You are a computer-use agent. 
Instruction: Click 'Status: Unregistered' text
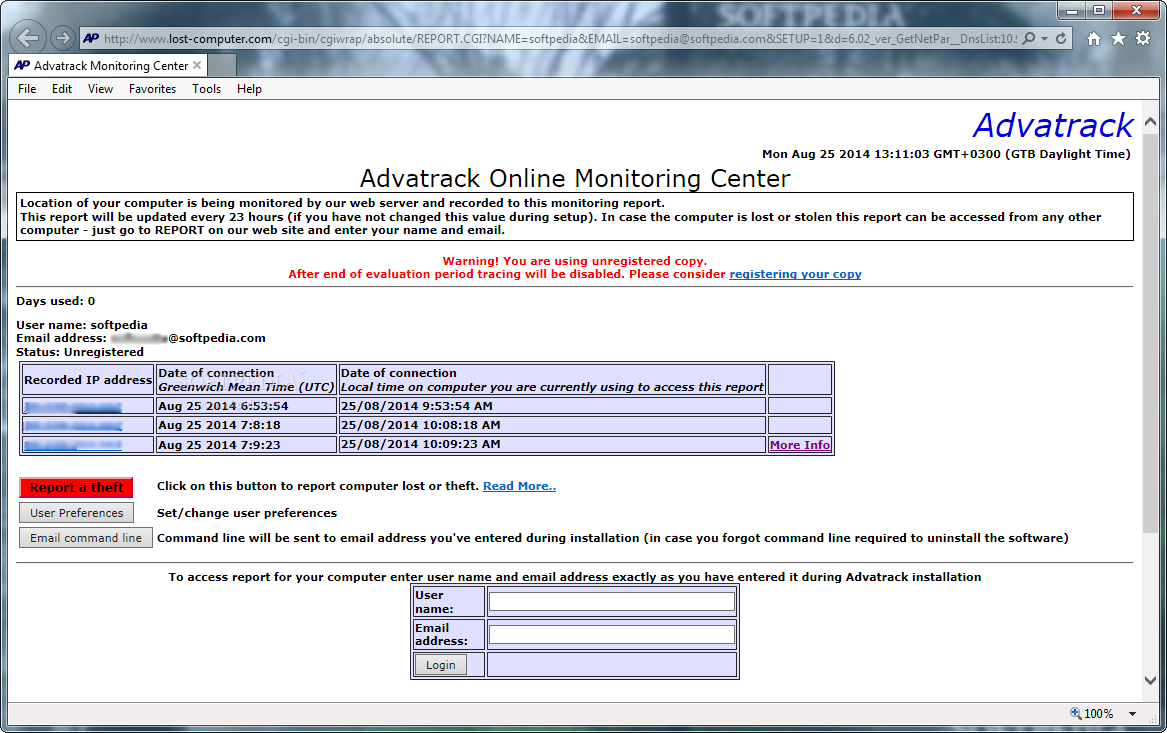point(80,352)
